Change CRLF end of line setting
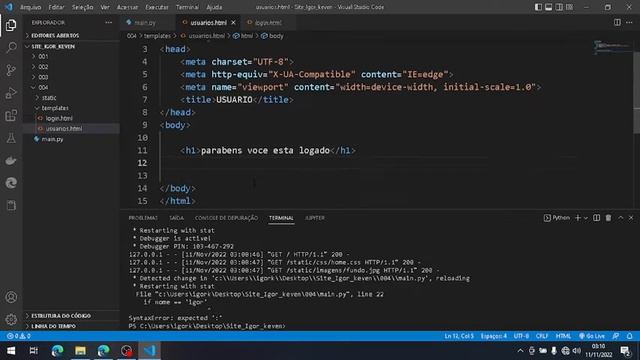The width and height of the screenshot is (640, 360). (542, 336)
